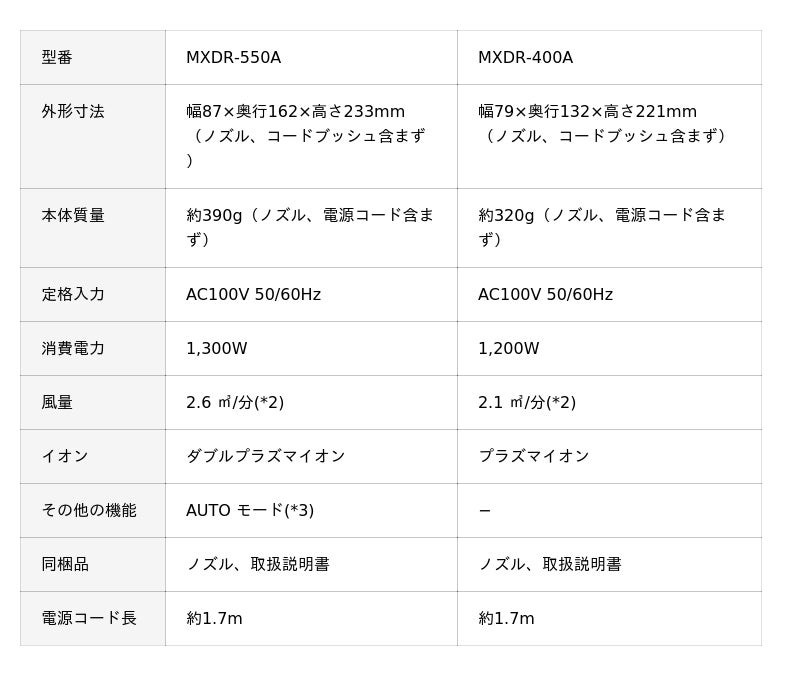The image size is (800, 676).
Task: Click the 2.6 ㎥/分(*2) airflow value
Action: pos(235,403)
